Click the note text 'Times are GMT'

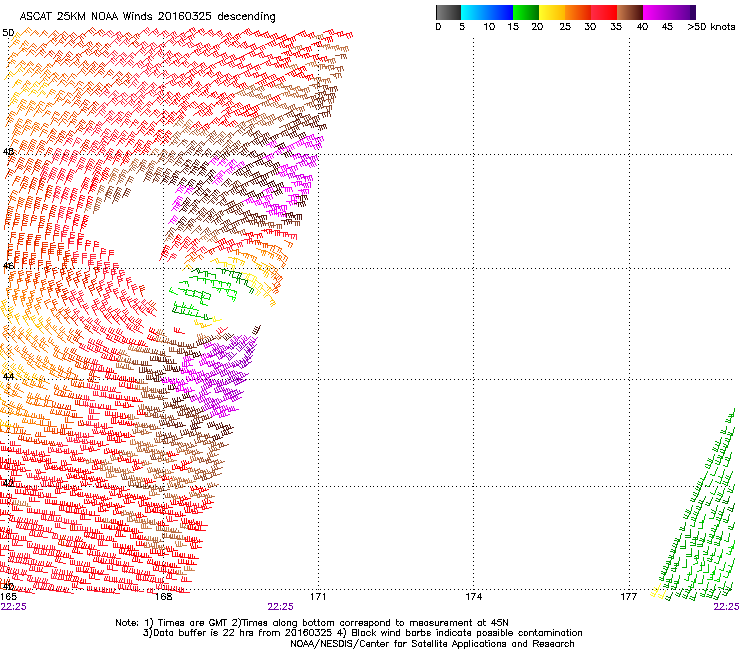[193, 623]
